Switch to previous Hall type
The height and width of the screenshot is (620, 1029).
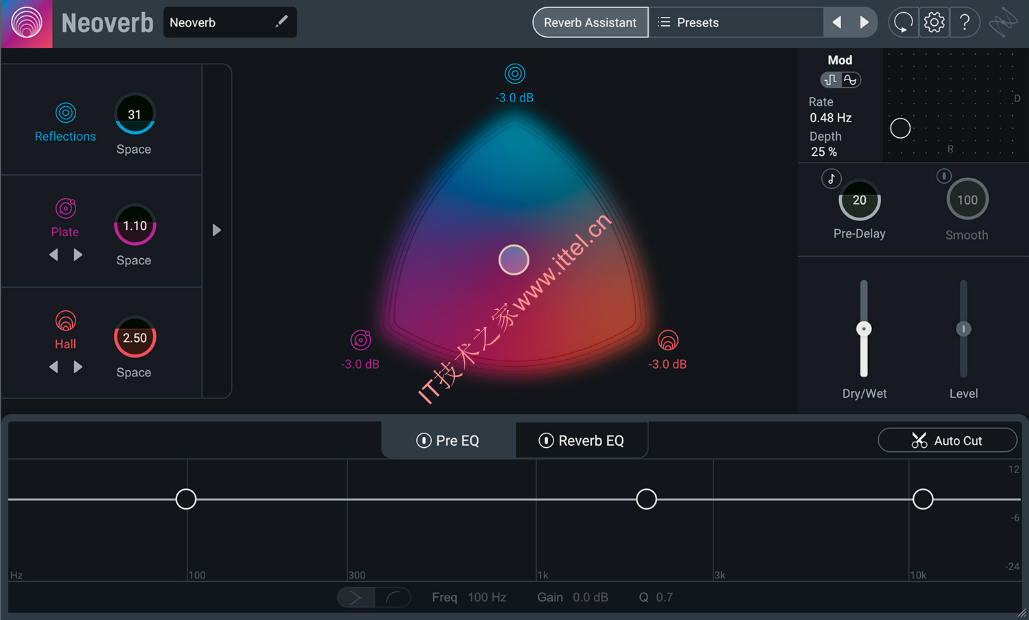(54, 367)
